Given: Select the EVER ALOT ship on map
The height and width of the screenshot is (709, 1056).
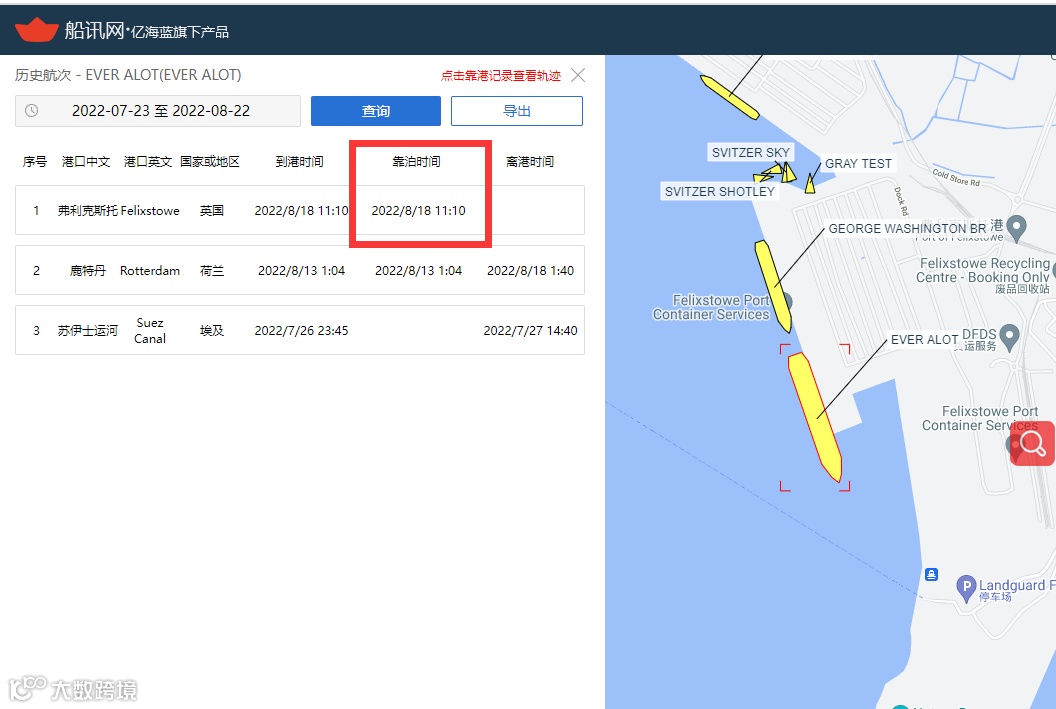Looking at the screenshot, I should click(x=815, y=416).
